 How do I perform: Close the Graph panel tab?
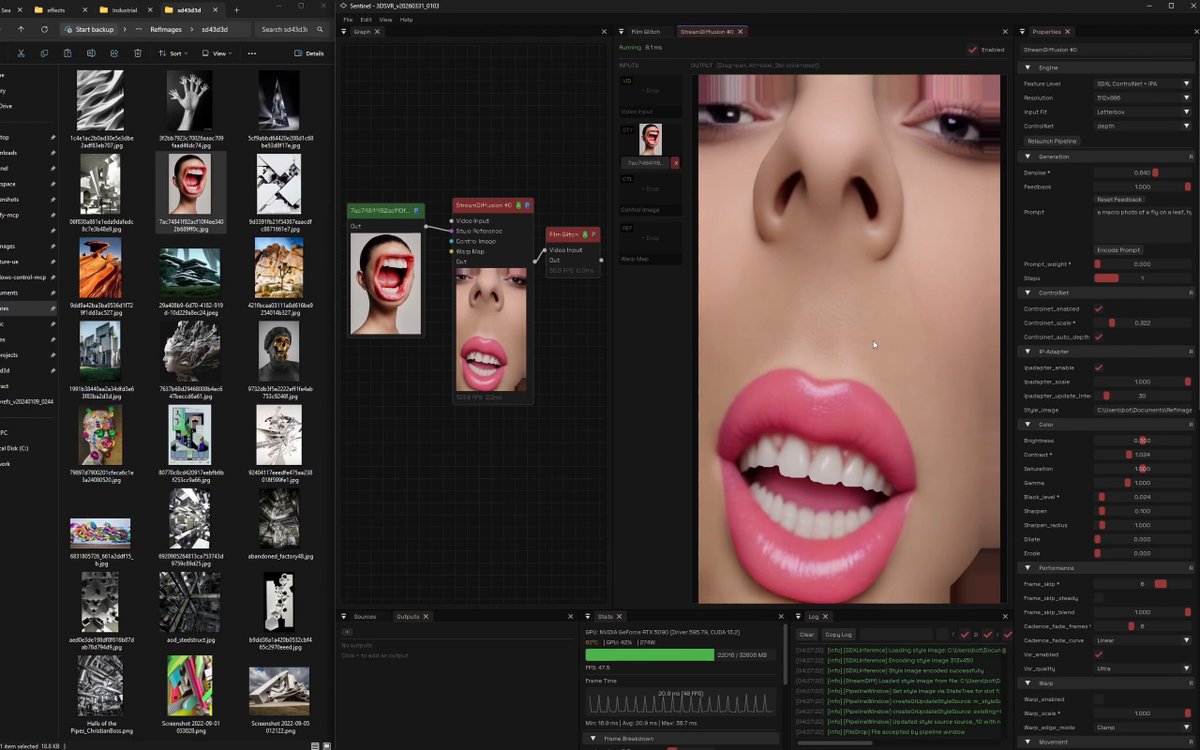pyautogui.click(x=377, y=31)
